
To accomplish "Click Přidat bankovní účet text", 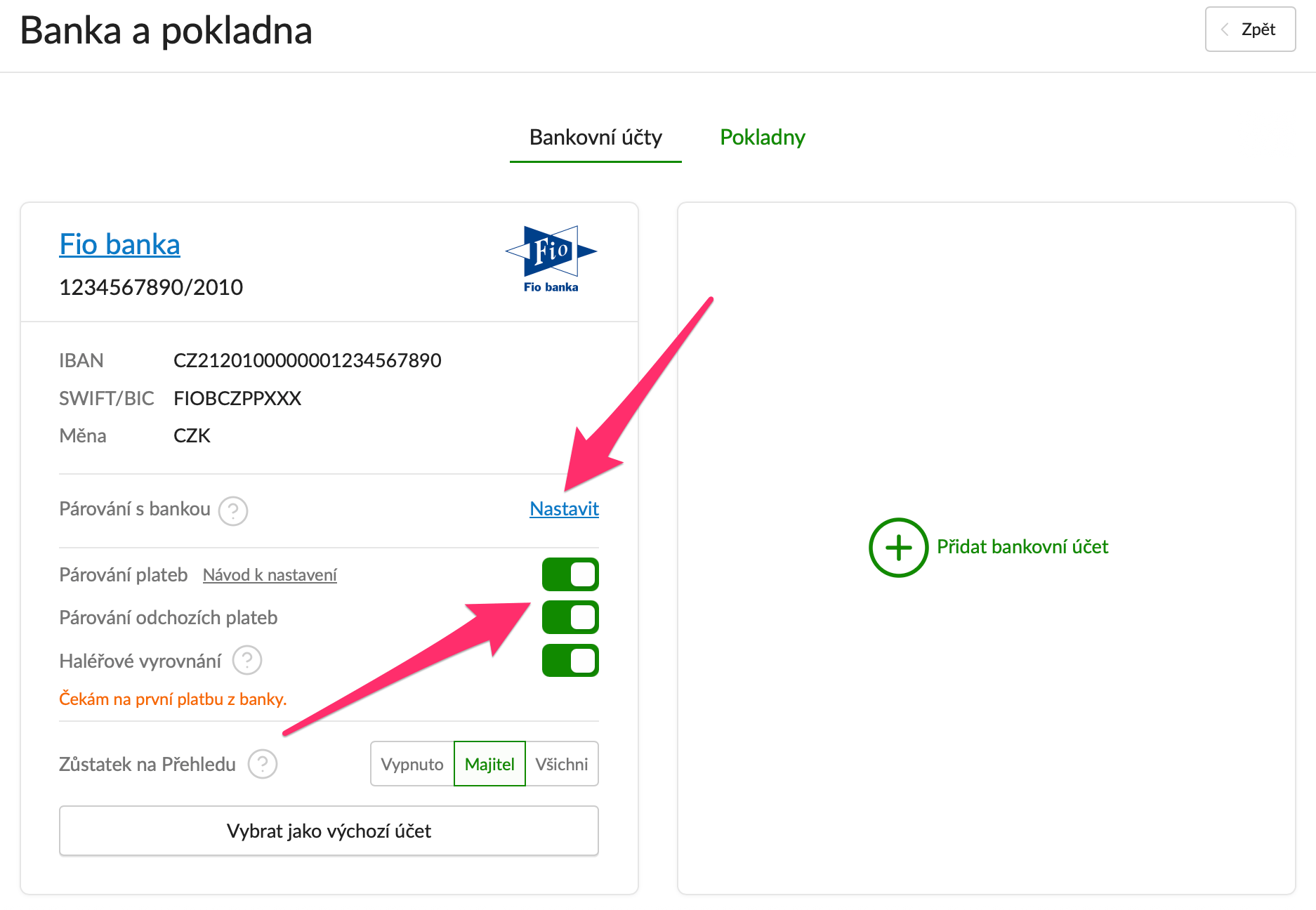I will click(x=1022, y=547).
